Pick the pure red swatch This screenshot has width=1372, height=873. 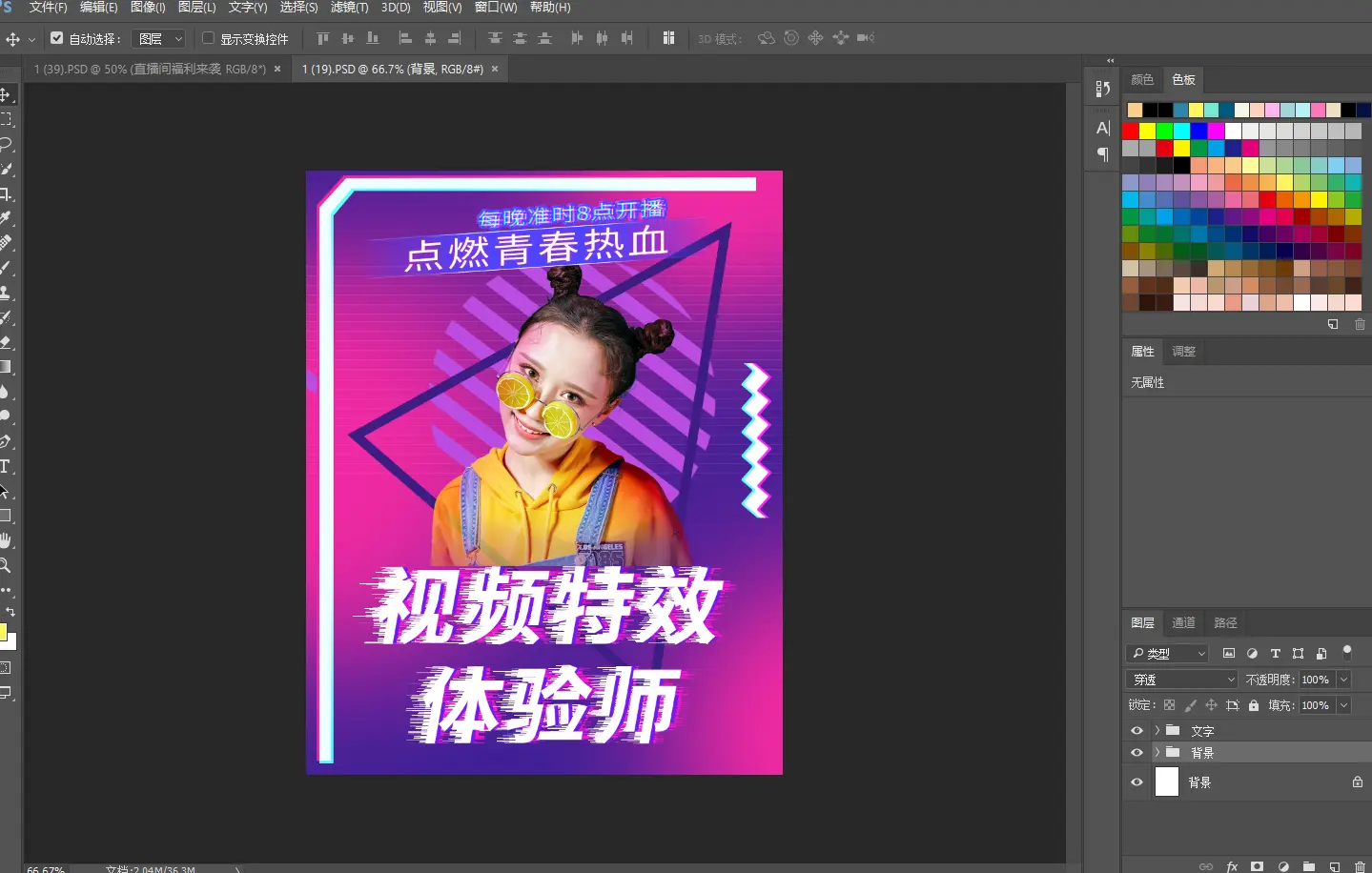1130,131
